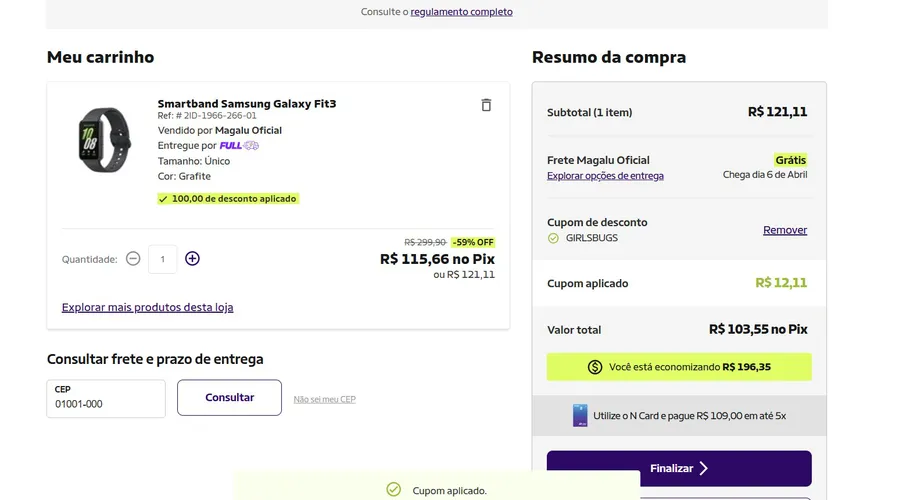Click Explorar mais produtos desta loja
Screen dimensions: 917x500
(x=147, y=307)
